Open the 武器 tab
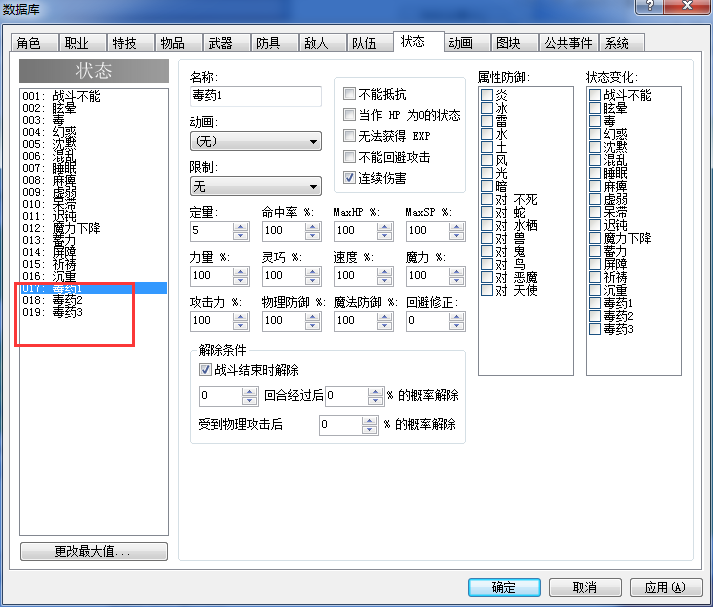The height and width of the screenshot is (607, 713). click(x=226, y=43)
